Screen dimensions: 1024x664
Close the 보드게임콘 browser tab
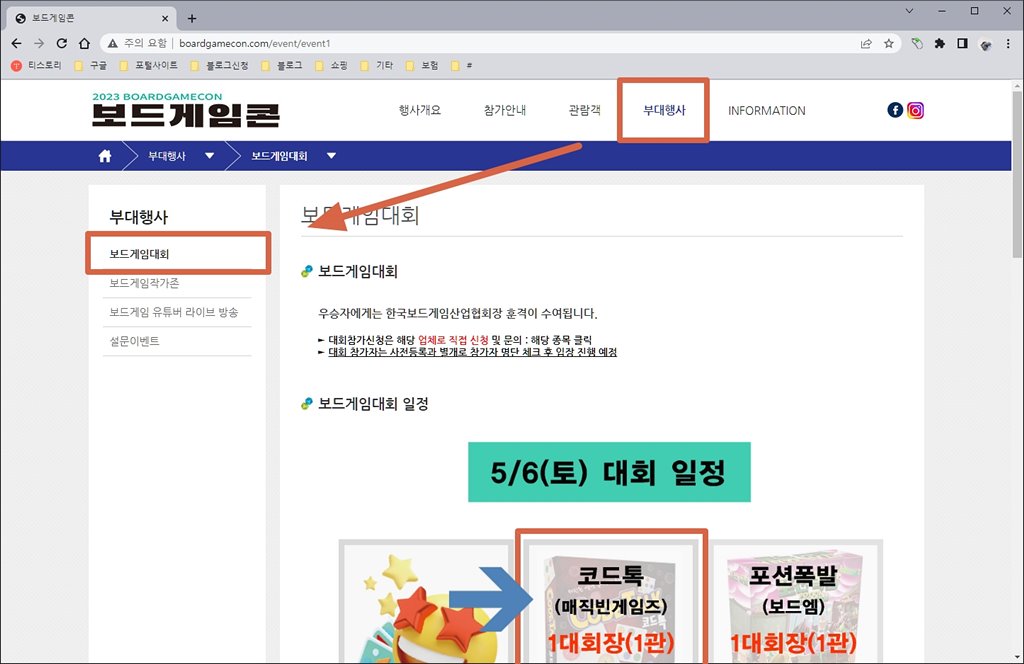click(x=165, y=18)
